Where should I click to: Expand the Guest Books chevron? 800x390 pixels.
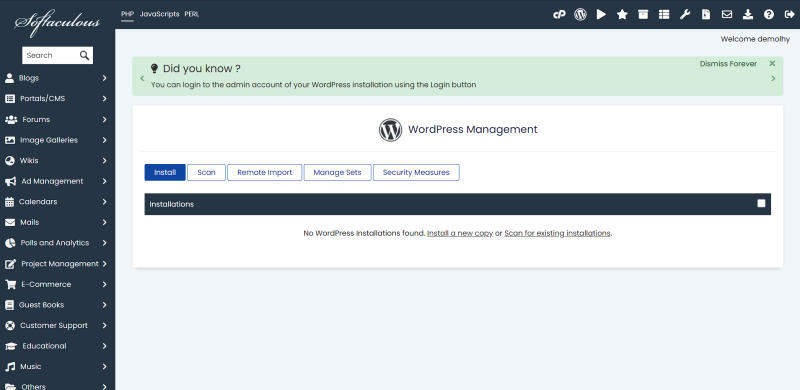coord(104,305)
